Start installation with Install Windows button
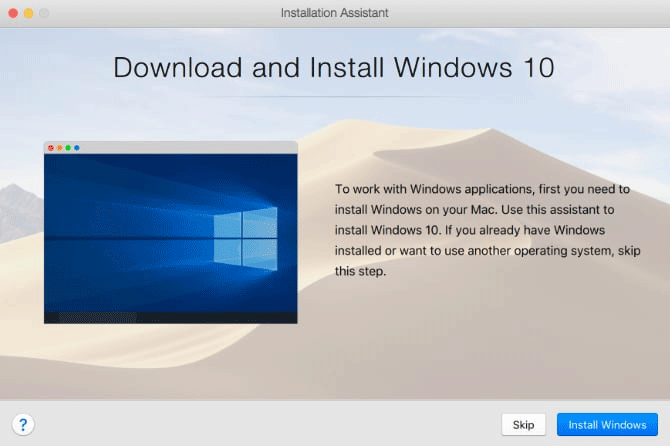 (607, 425)
